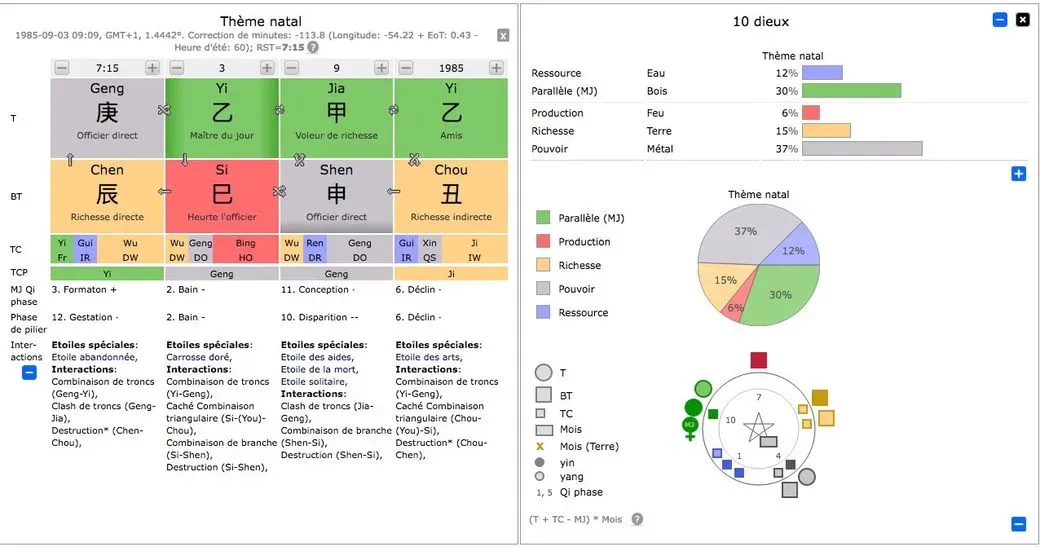This screenshot has width=1040, height=547.
Task: Click the star icon in the wheel center
Action: click(757, 427)
